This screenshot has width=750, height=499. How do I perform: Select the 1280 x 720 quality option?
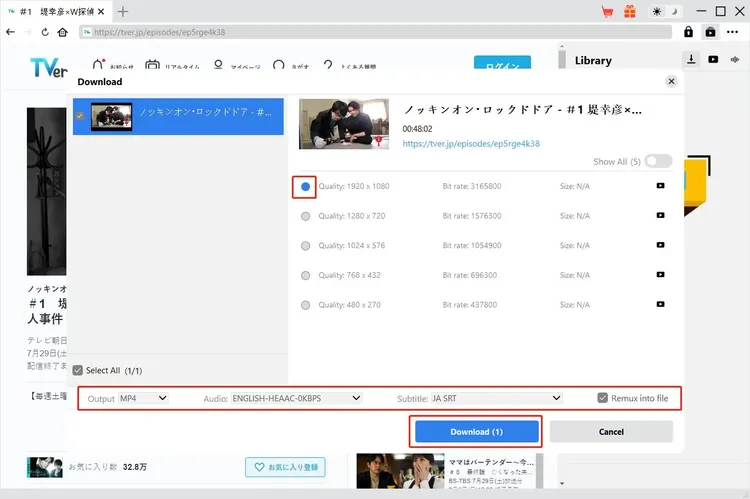coord(306,216)
